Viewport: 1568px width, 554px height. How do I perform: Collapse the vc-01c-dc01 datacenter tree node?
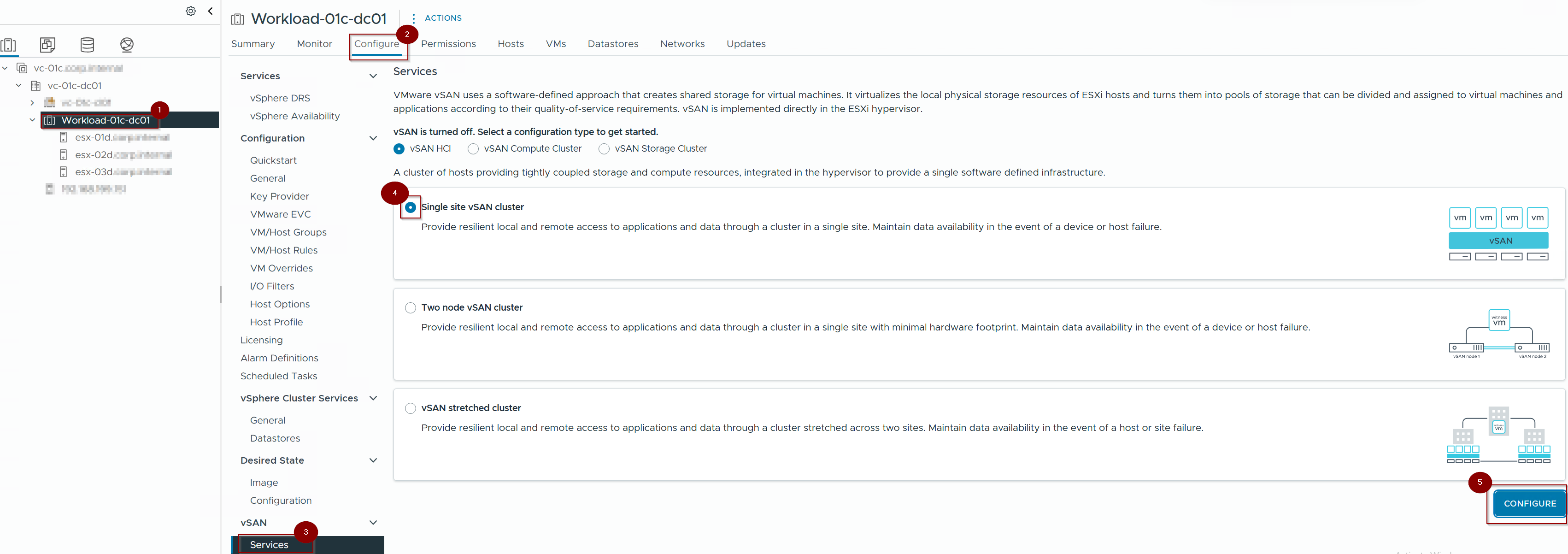[x=19, y=85]
